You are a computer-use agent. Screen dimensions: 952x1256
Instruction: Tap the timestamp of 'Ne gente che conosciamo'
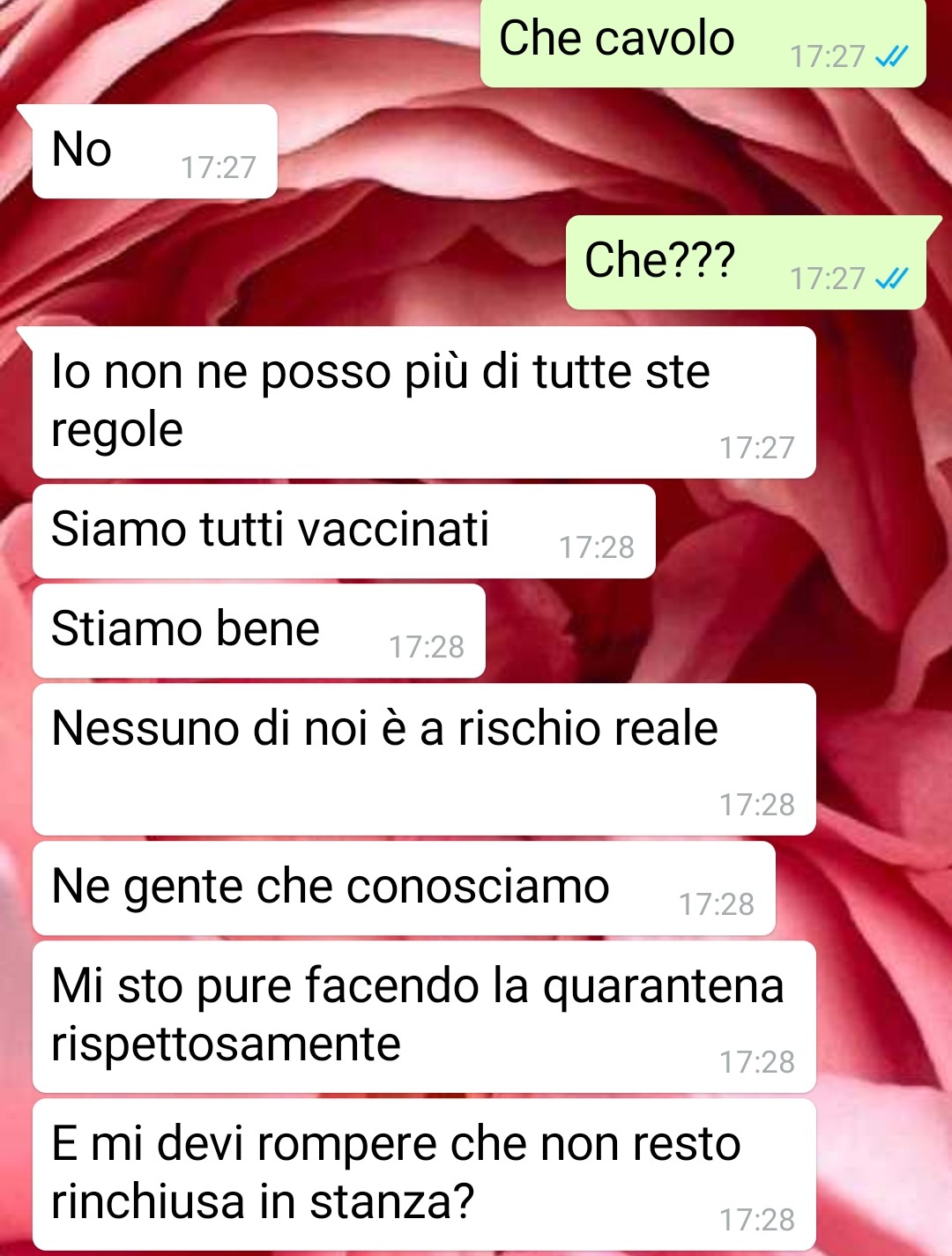717,904
